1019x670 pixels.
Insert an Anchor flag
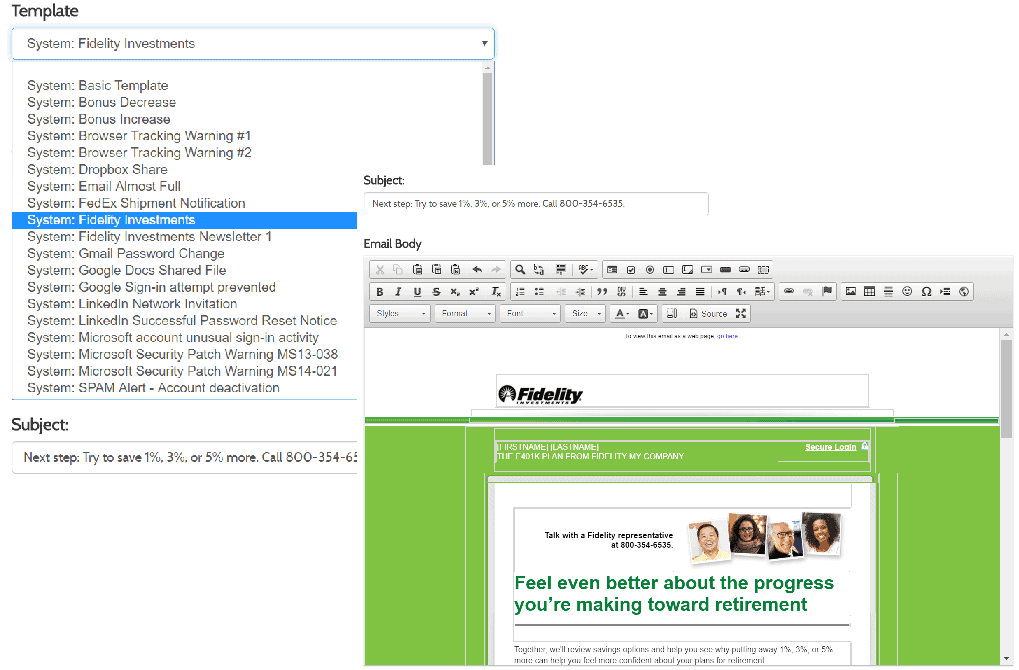click(x=827, y=292)
